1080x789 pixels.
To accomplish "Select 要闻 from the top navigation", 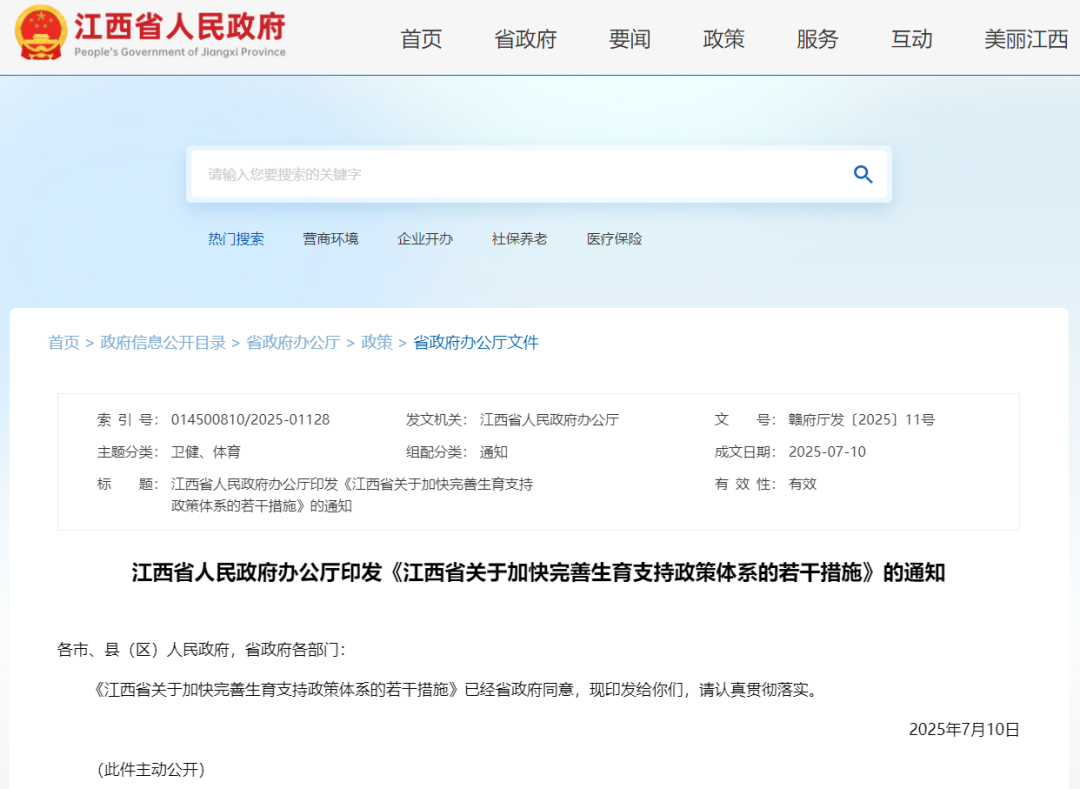I will [x=628, y=40].
